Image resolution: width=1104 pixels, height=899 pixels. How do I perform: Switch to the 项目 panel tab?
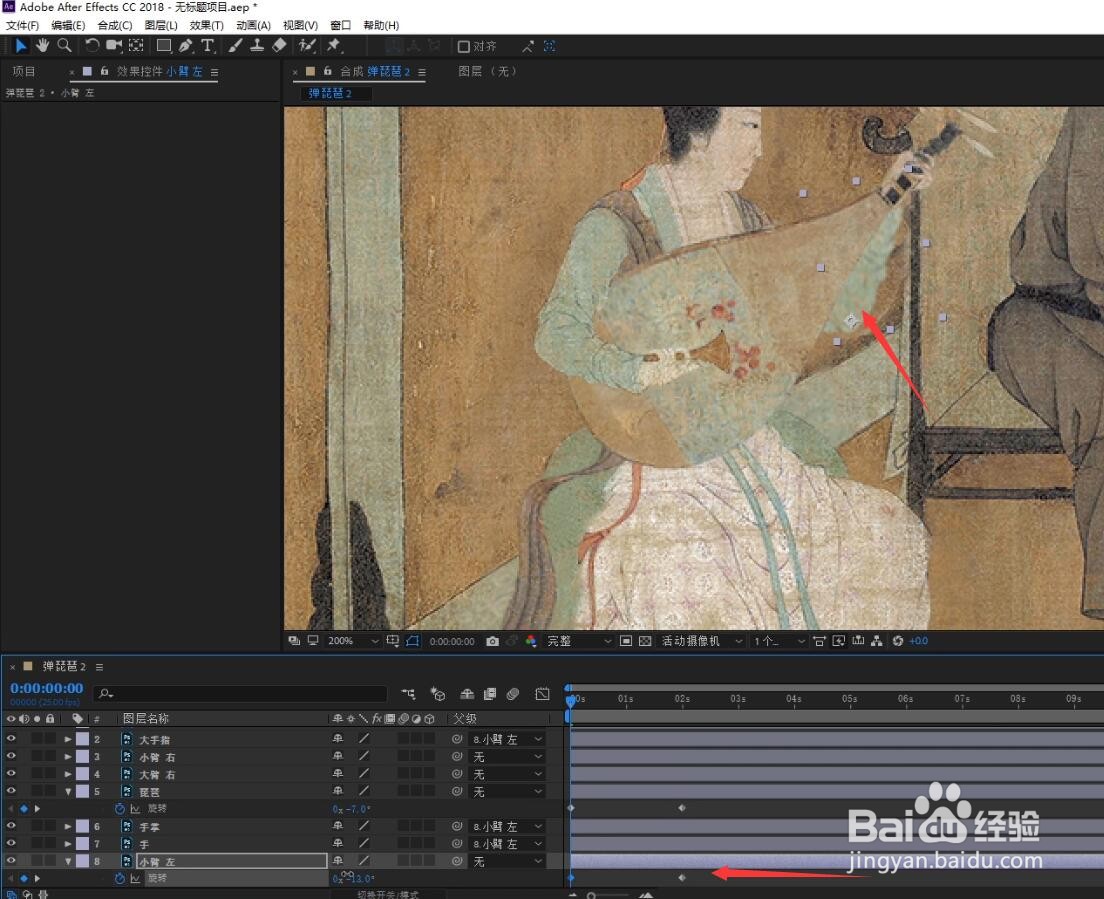[24, 72]
